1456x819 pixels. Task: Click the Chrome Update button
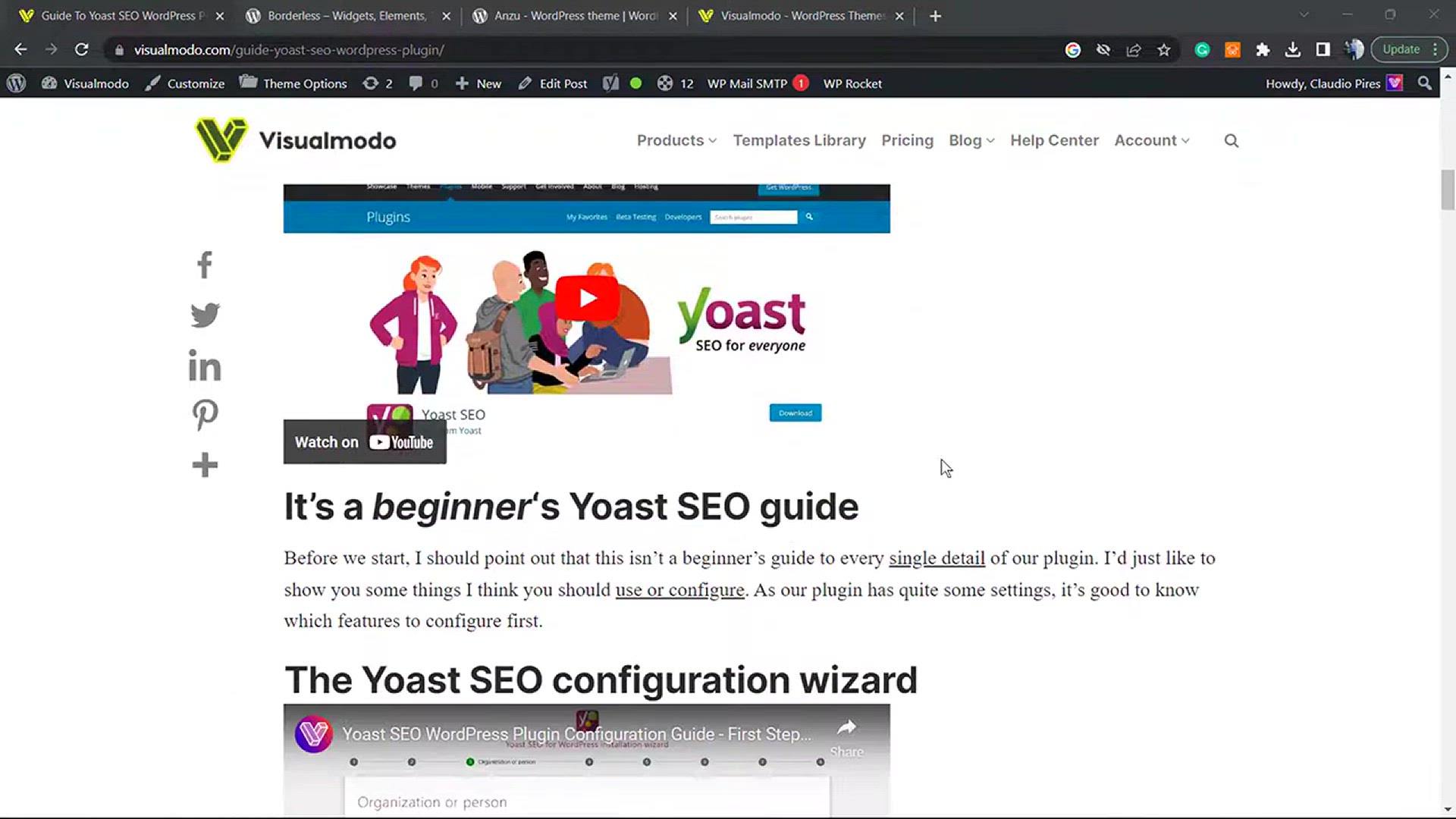(1410, 49)
